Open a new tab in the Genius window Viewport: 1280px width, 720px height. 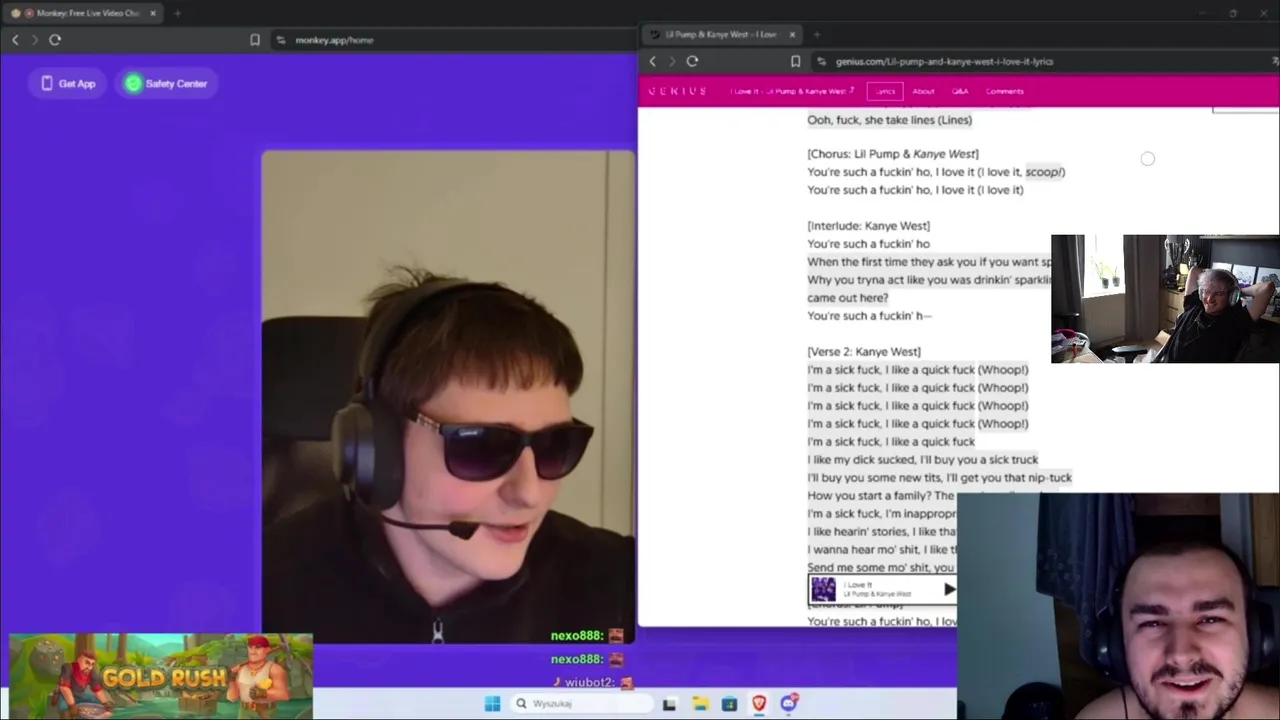click(816, 34)
